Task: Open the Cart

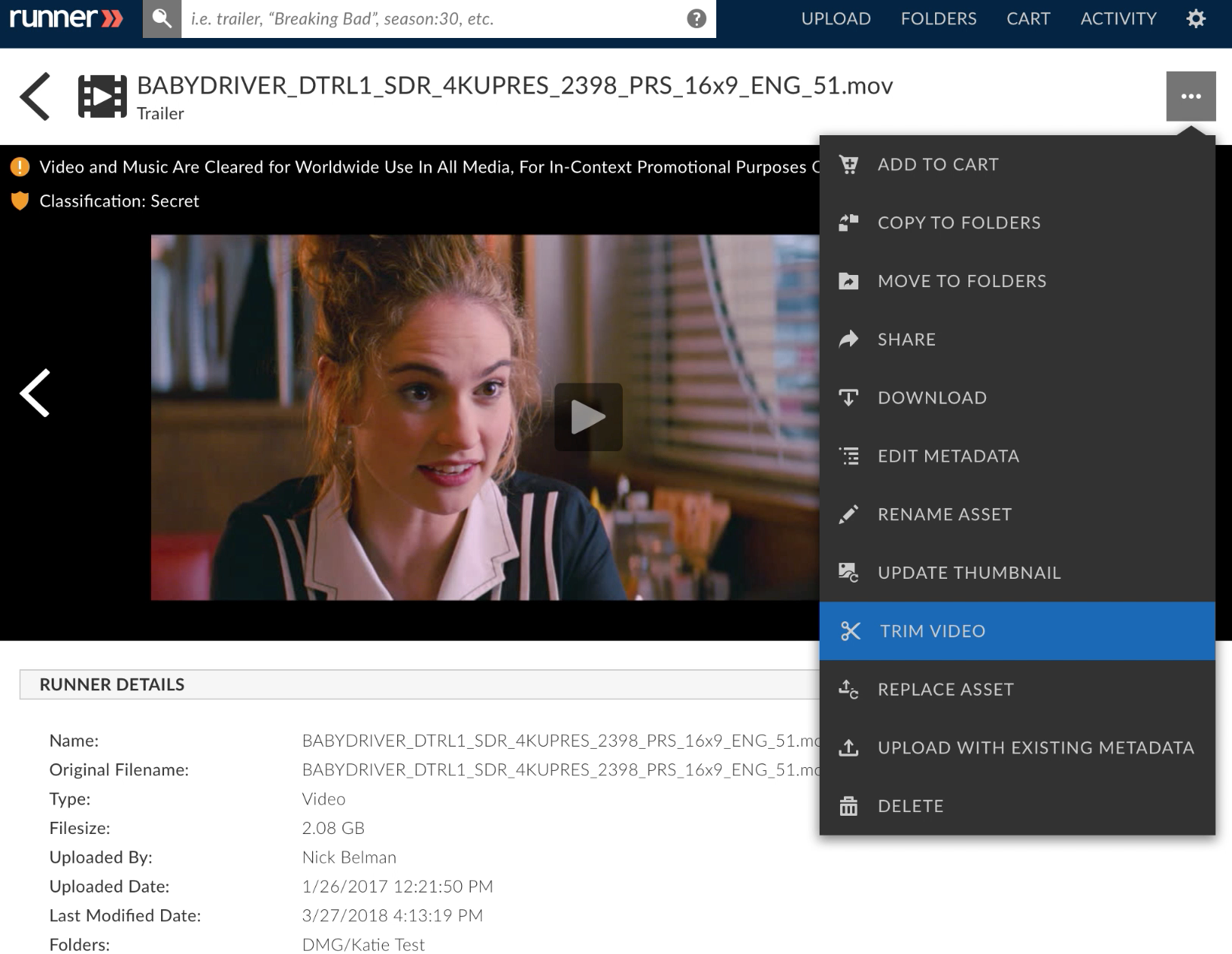Action: [x=1028, y=19]
